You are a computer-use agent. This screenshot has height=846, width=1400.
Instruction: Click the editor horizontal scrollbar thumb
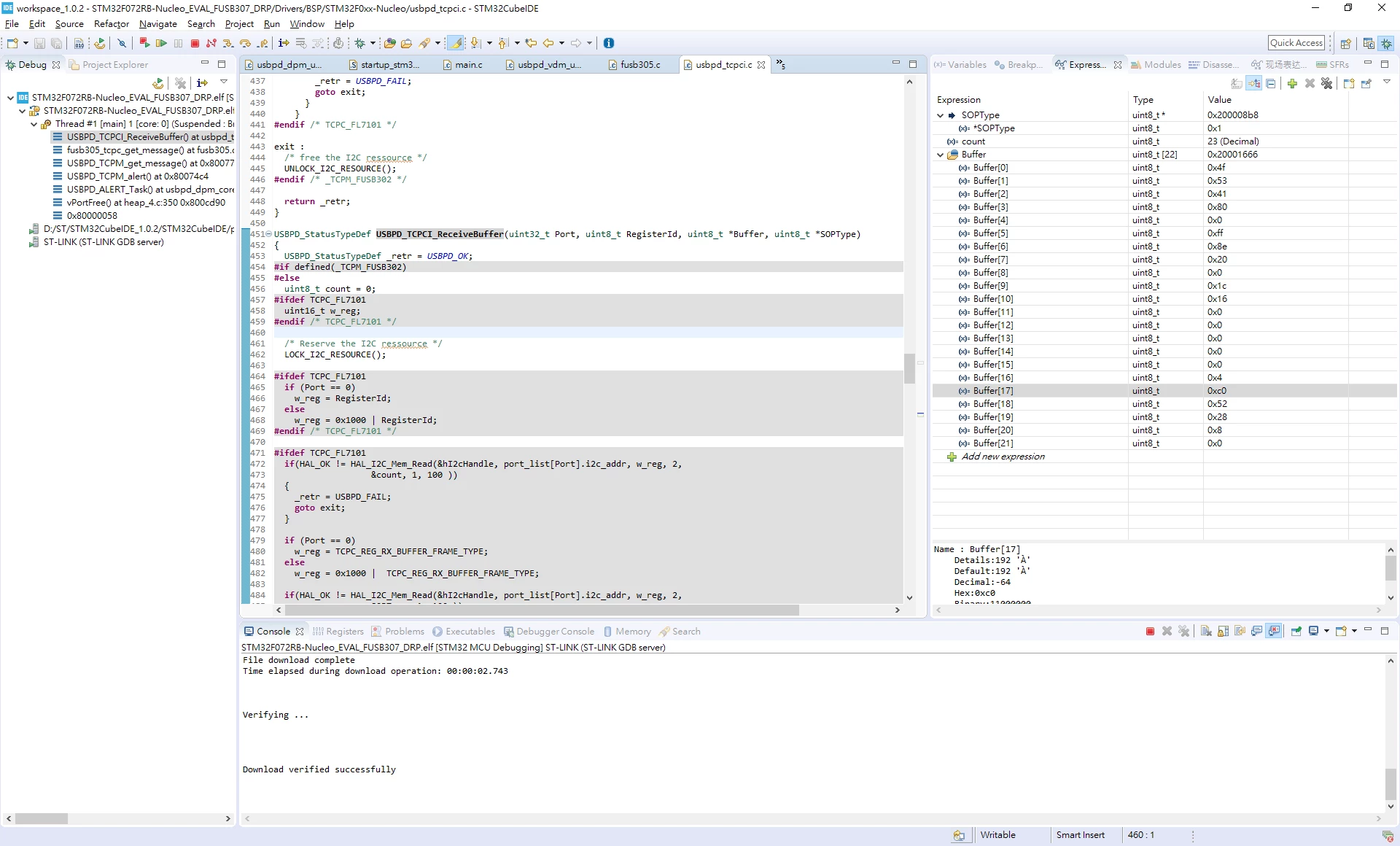tap(543, 610)
